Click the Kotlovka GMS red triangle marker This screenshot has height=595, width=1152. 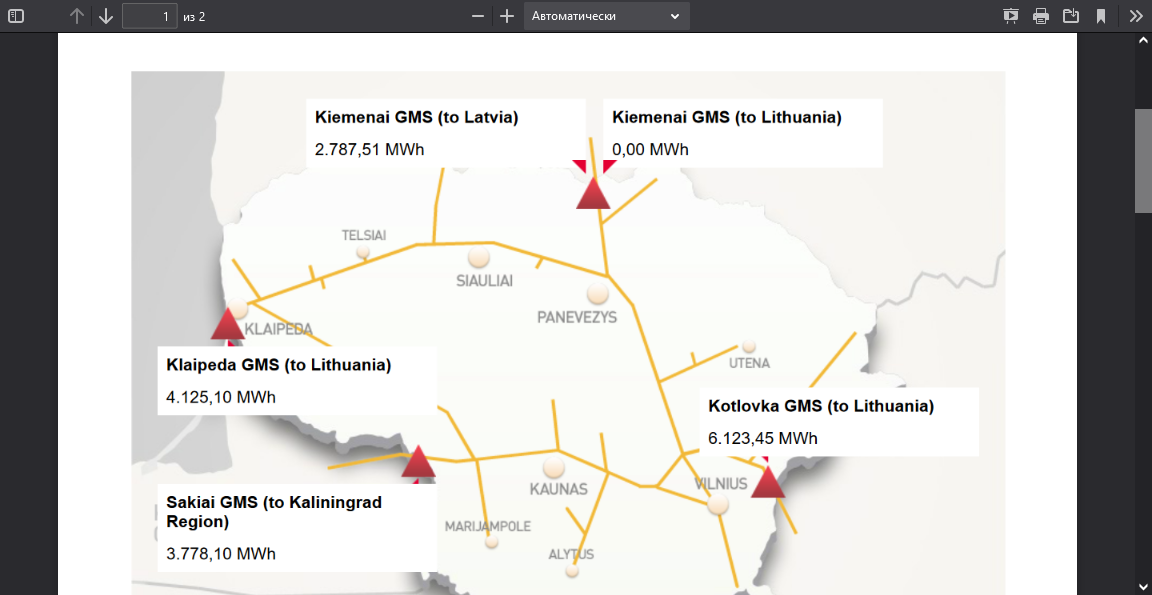coord(768,483)
